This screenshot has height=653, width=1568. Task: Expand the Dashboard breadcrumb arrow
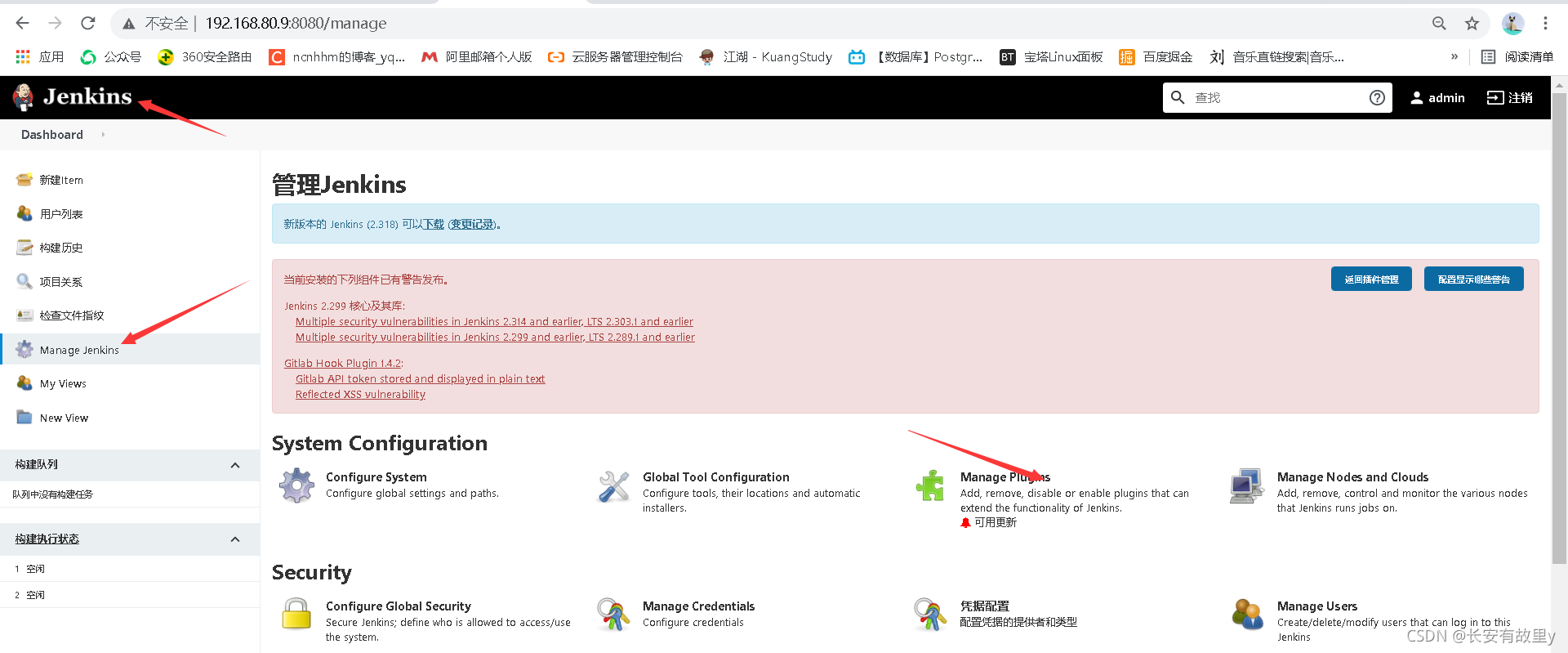pyautogui.click(x=103, y=135)
